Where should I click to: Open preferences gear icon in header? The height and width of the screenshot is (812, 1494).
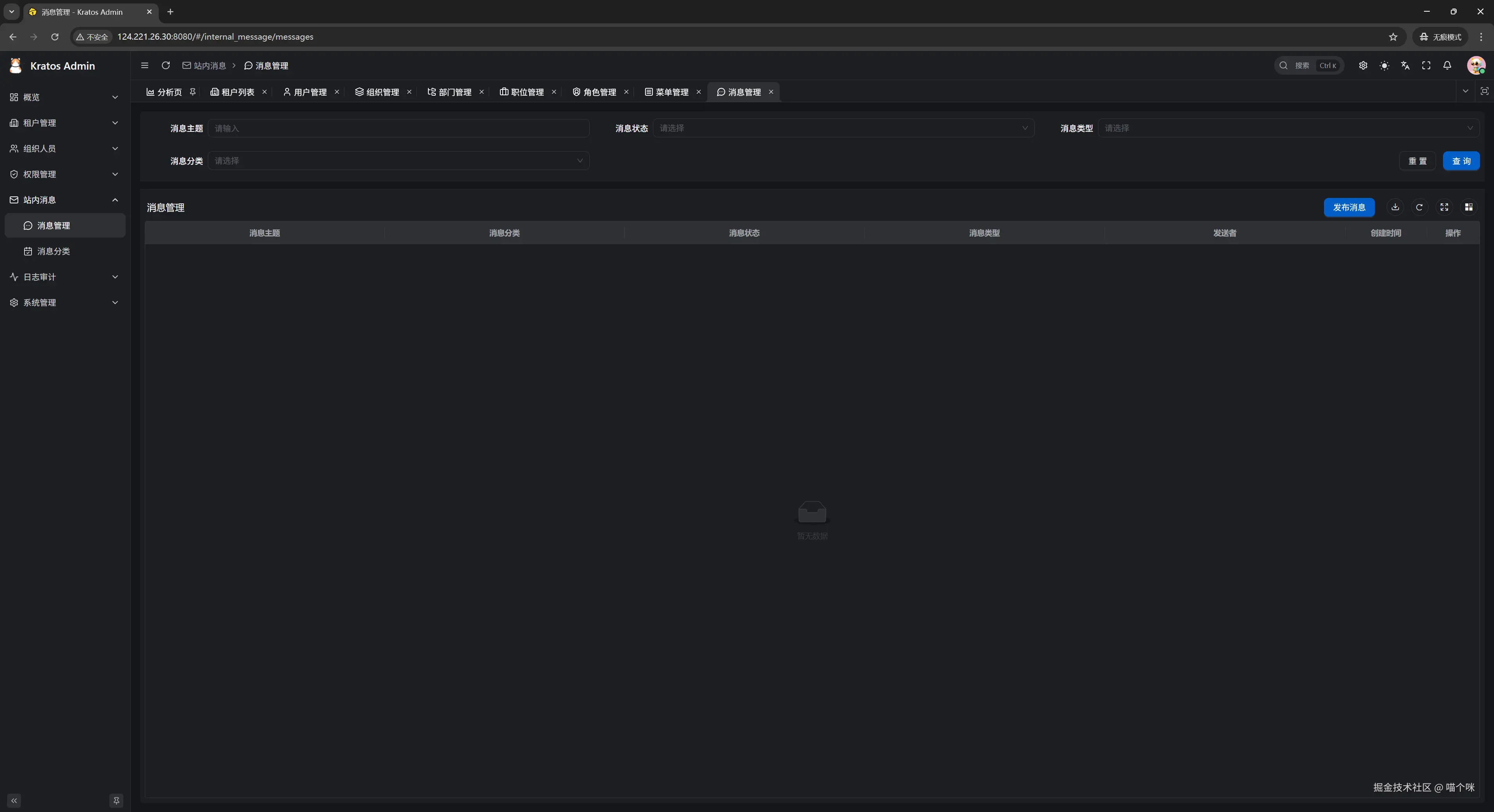click(x=1363, y=65)
